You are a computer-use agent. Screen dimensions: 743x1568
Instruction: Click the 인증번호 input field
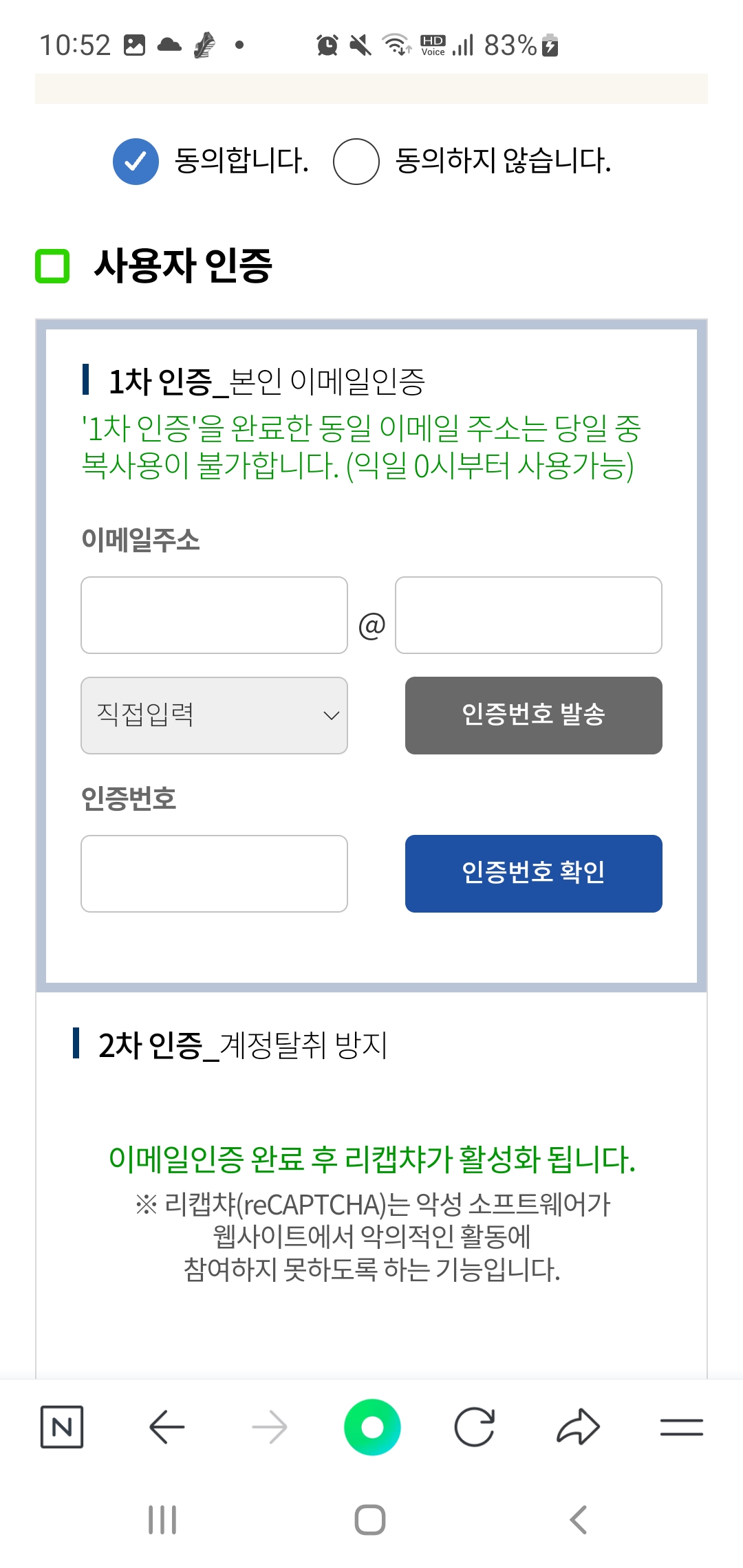coord(214,873)
